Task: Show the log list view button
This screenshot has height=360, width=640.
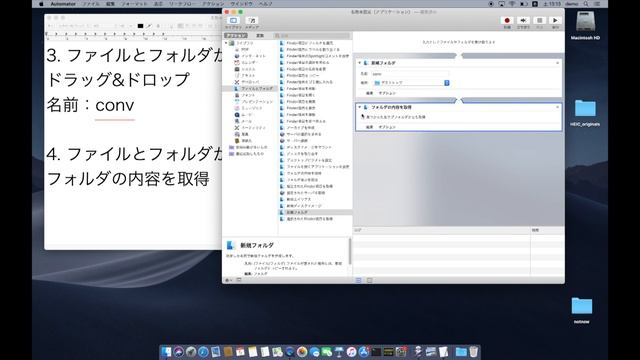Action: tap(358, 280)
